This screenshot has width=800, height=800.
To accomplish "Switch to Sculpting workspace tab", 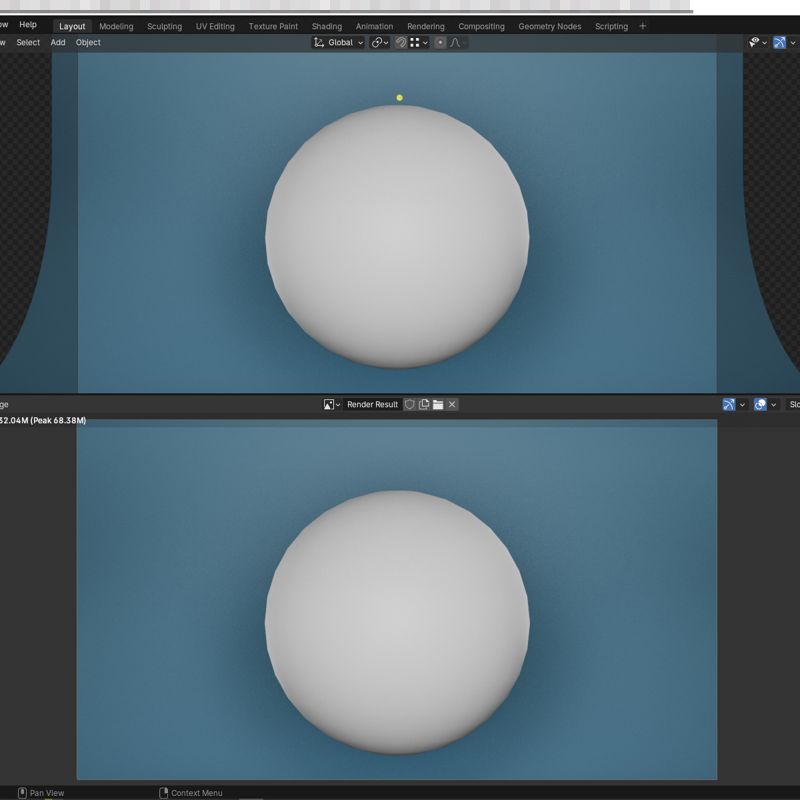I will (x=164, y=26).
